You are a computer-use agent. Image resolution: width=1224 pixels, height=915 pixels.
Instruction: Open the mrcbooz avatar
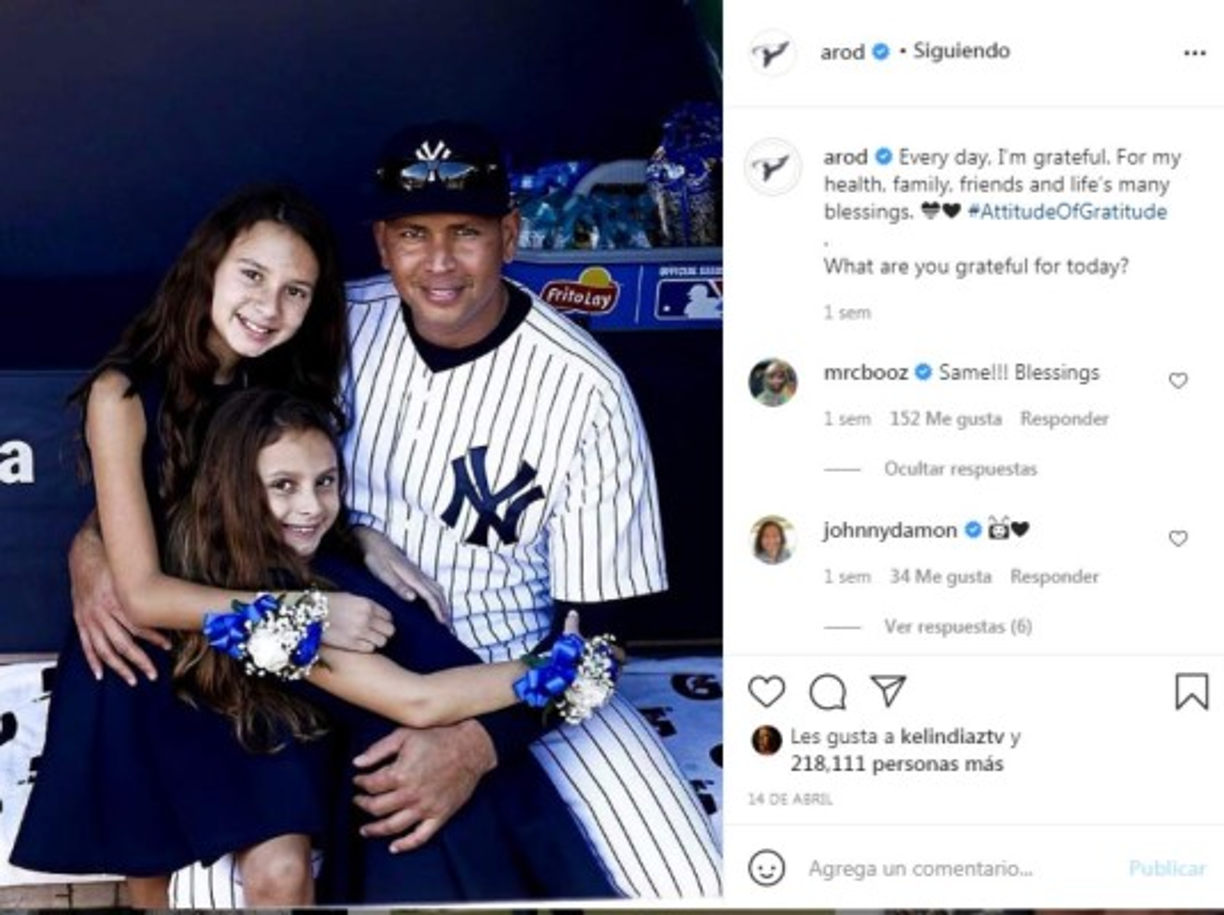click(x=773, y=382)
